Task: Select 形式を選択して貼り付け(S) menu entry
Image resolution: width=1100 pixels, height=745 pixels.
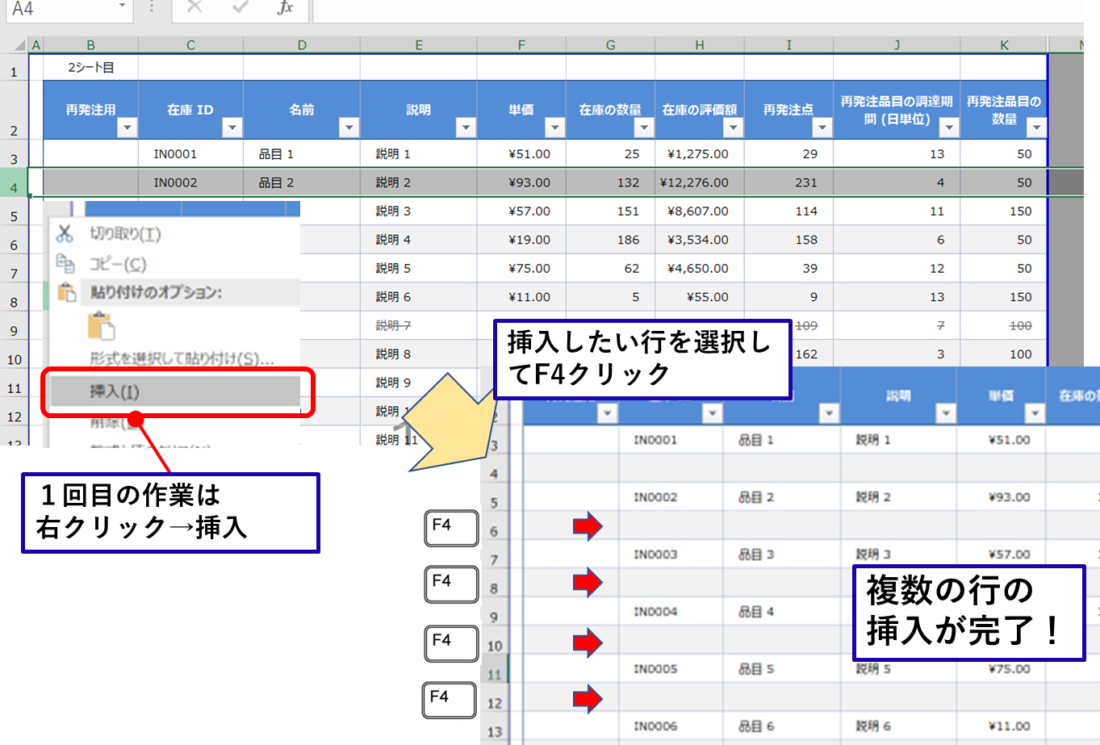Action: 182,358
